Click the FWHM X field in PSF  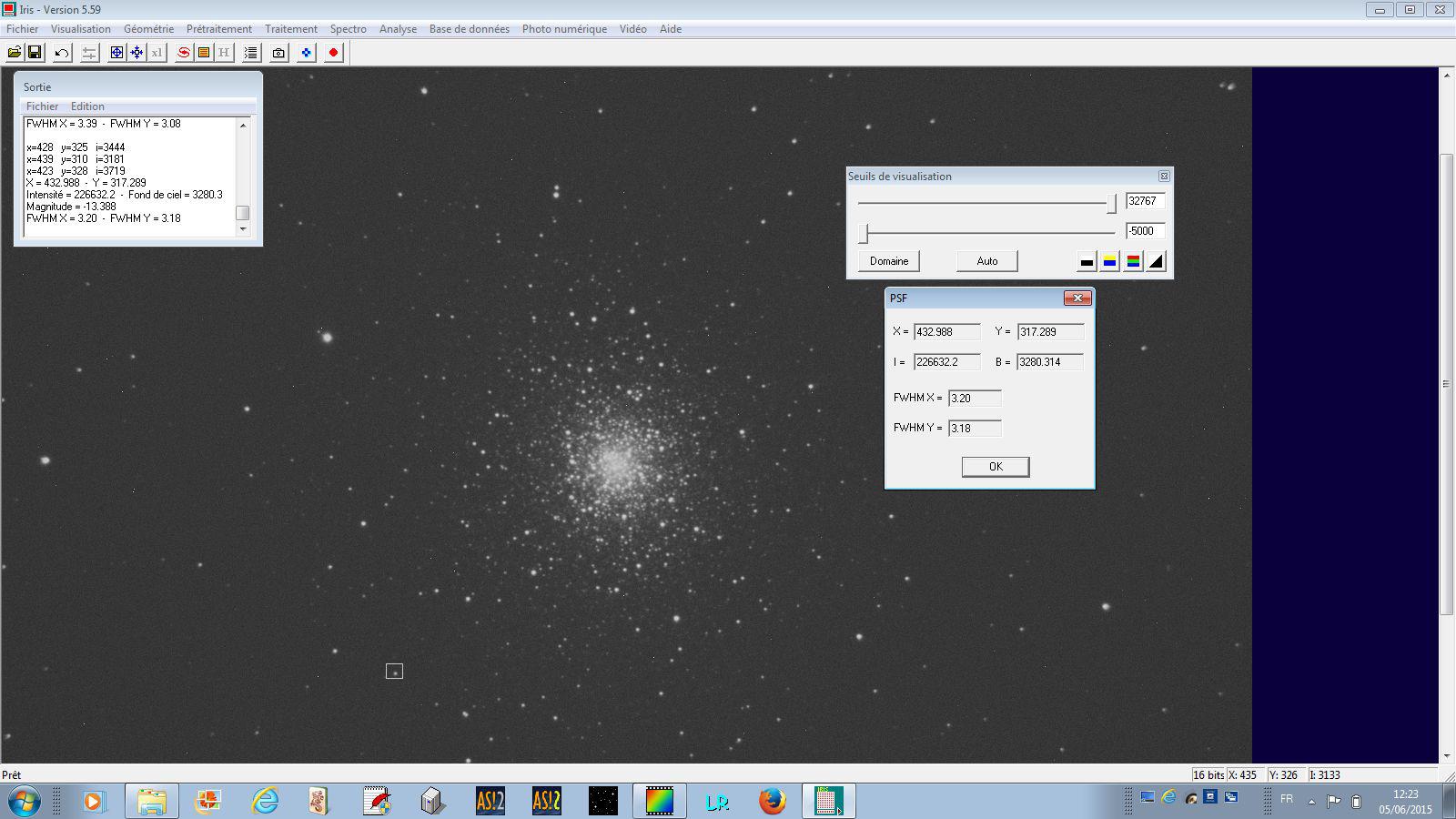[975, 398]
